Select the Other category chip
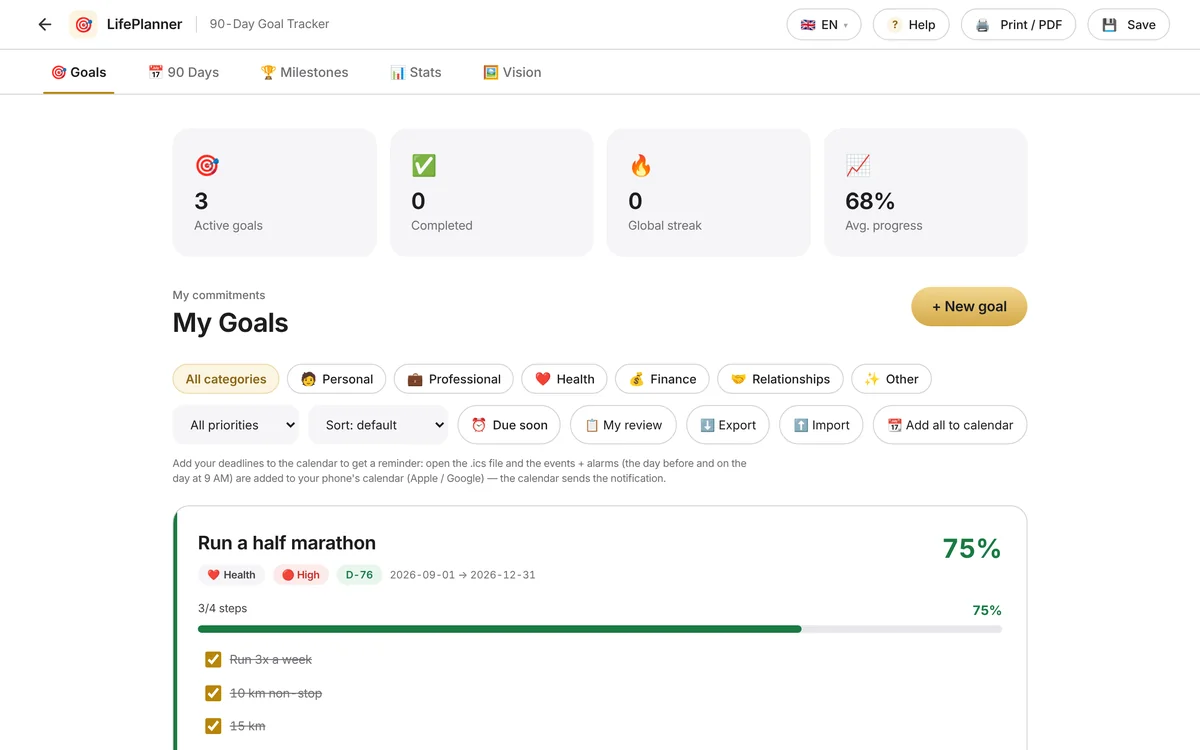 pos(891,379)
